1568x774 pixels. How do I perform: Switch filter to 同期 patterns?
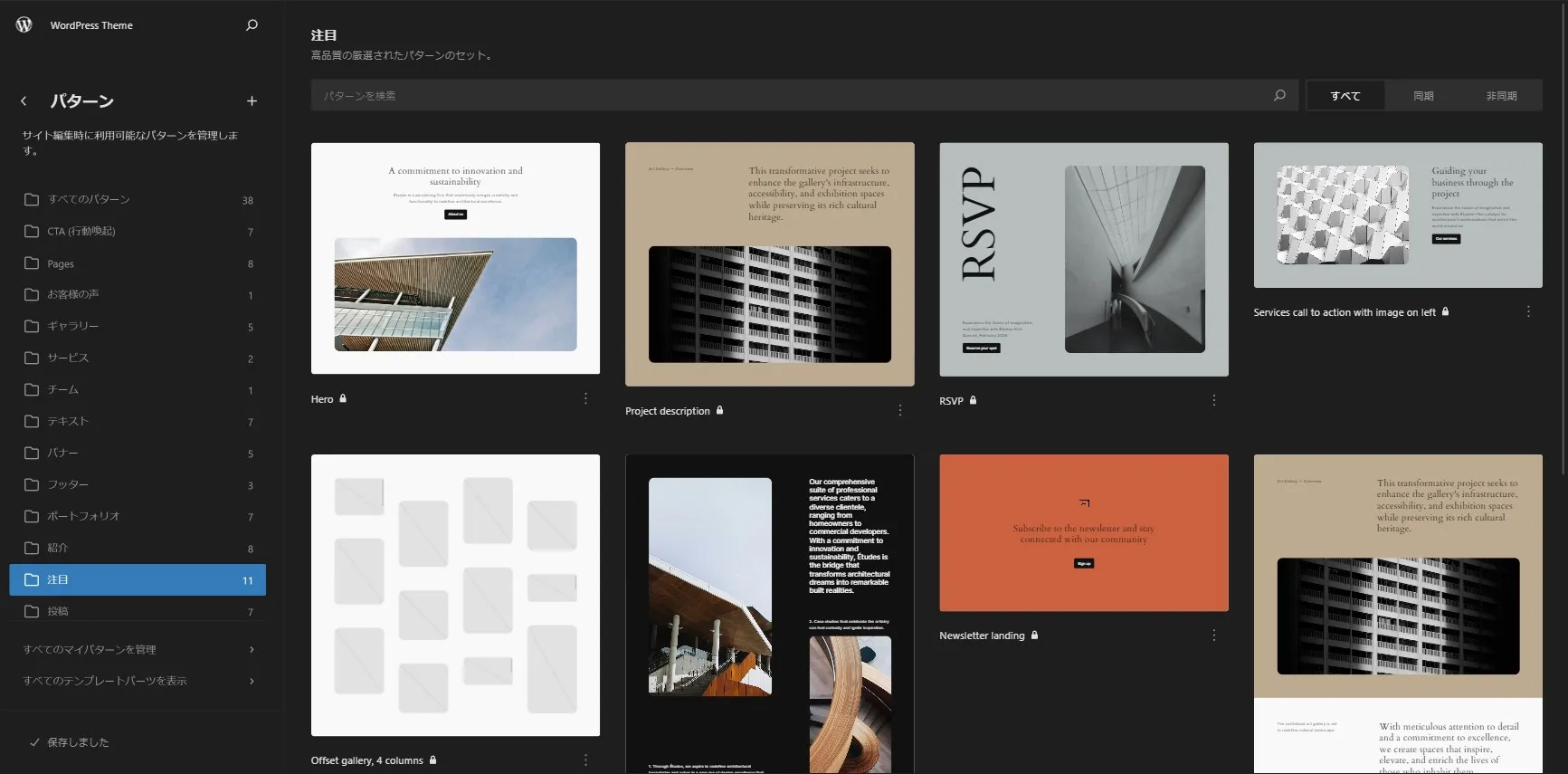pos(1423,96)
